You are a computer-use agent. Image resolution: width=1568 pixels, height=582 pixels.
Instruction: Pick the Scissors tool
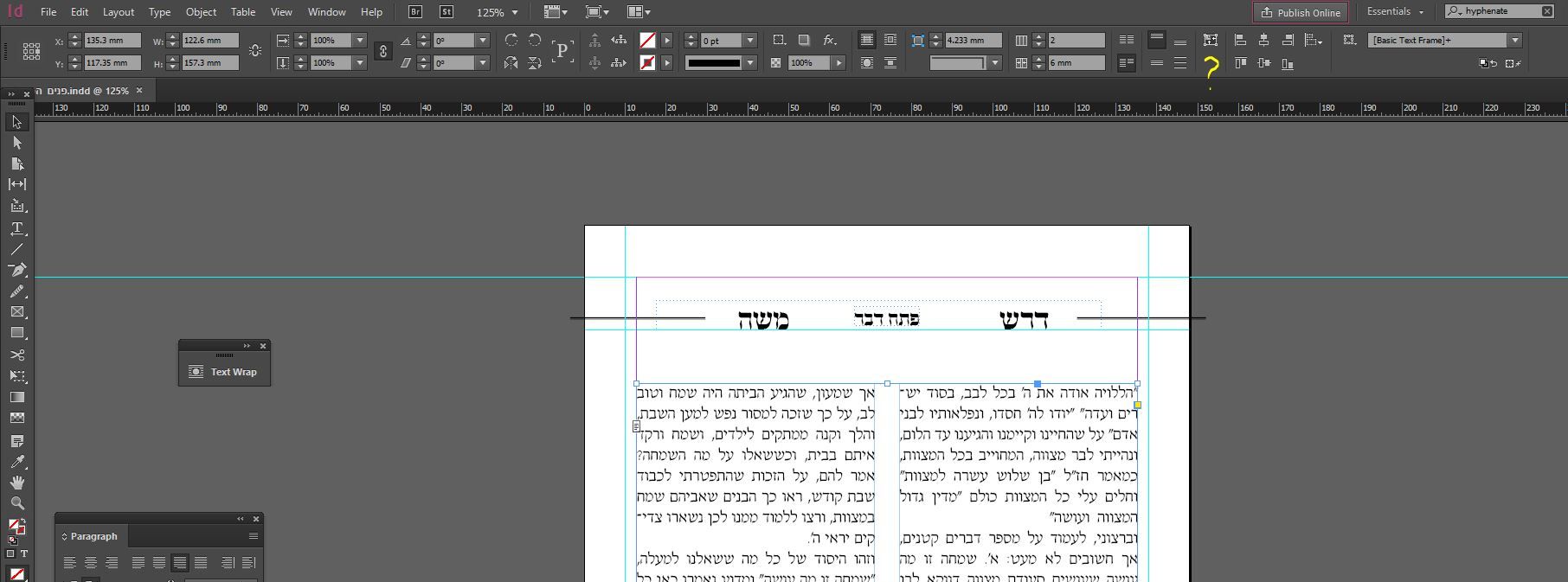coord(16,355)
